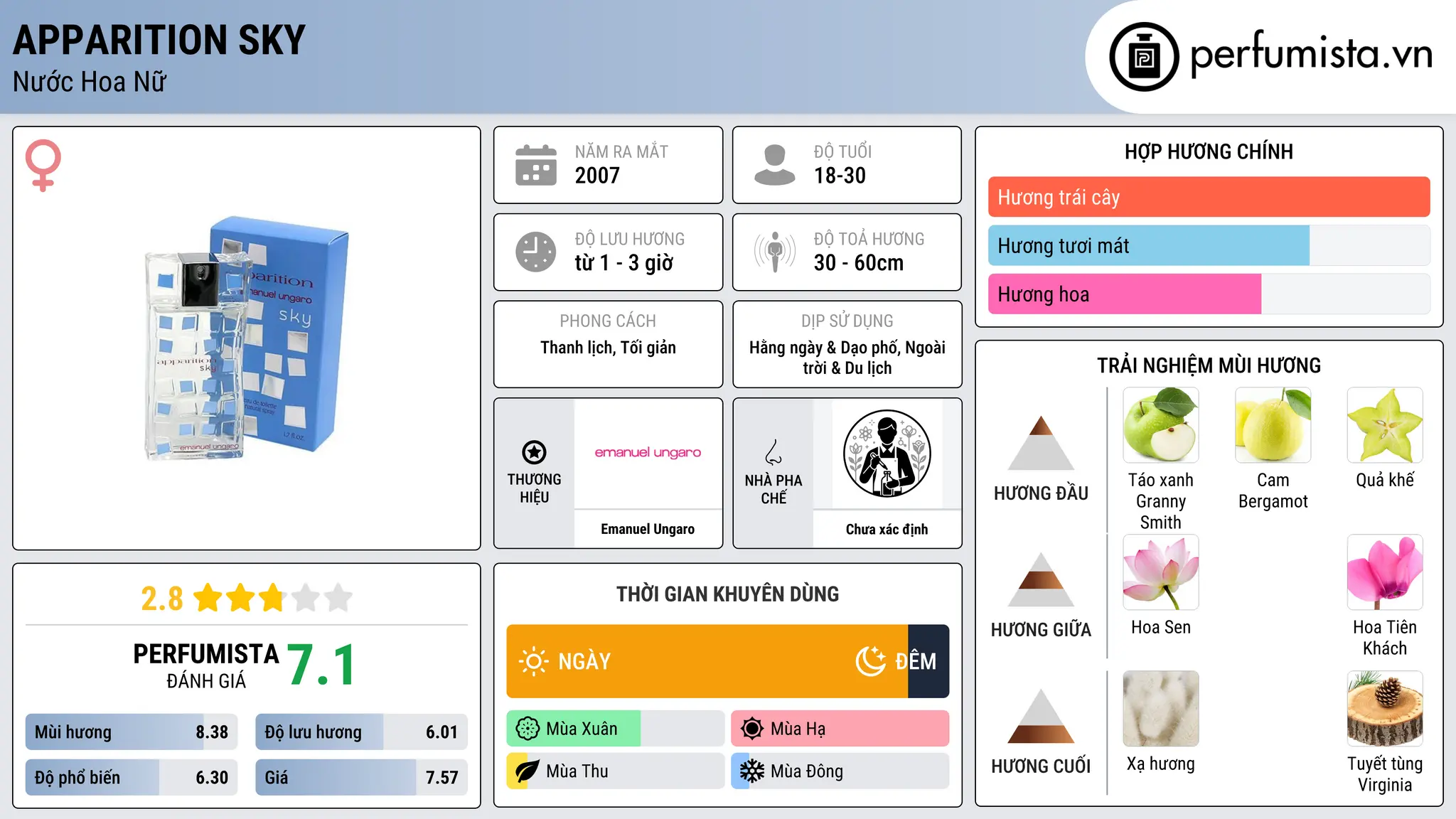
Task: Click the perfumista.vn site name
Action: [1311, 55]
